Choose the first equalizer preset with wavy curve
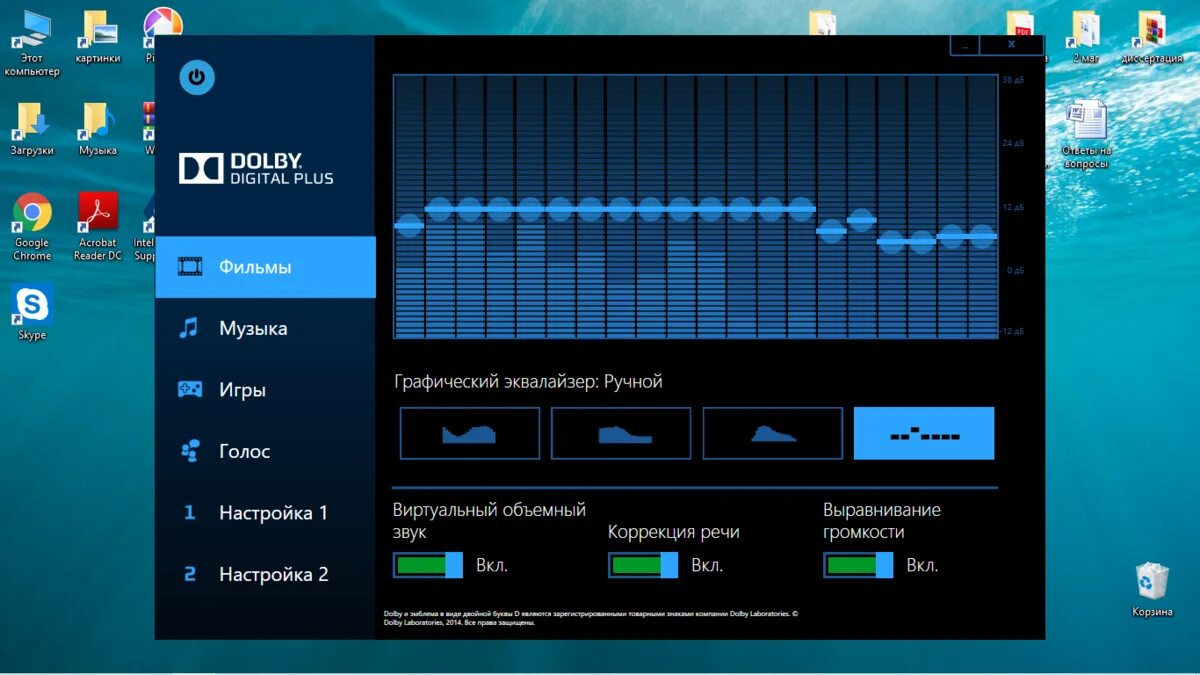This screenshot has height=675, width=1200. [x=470, y=433]
